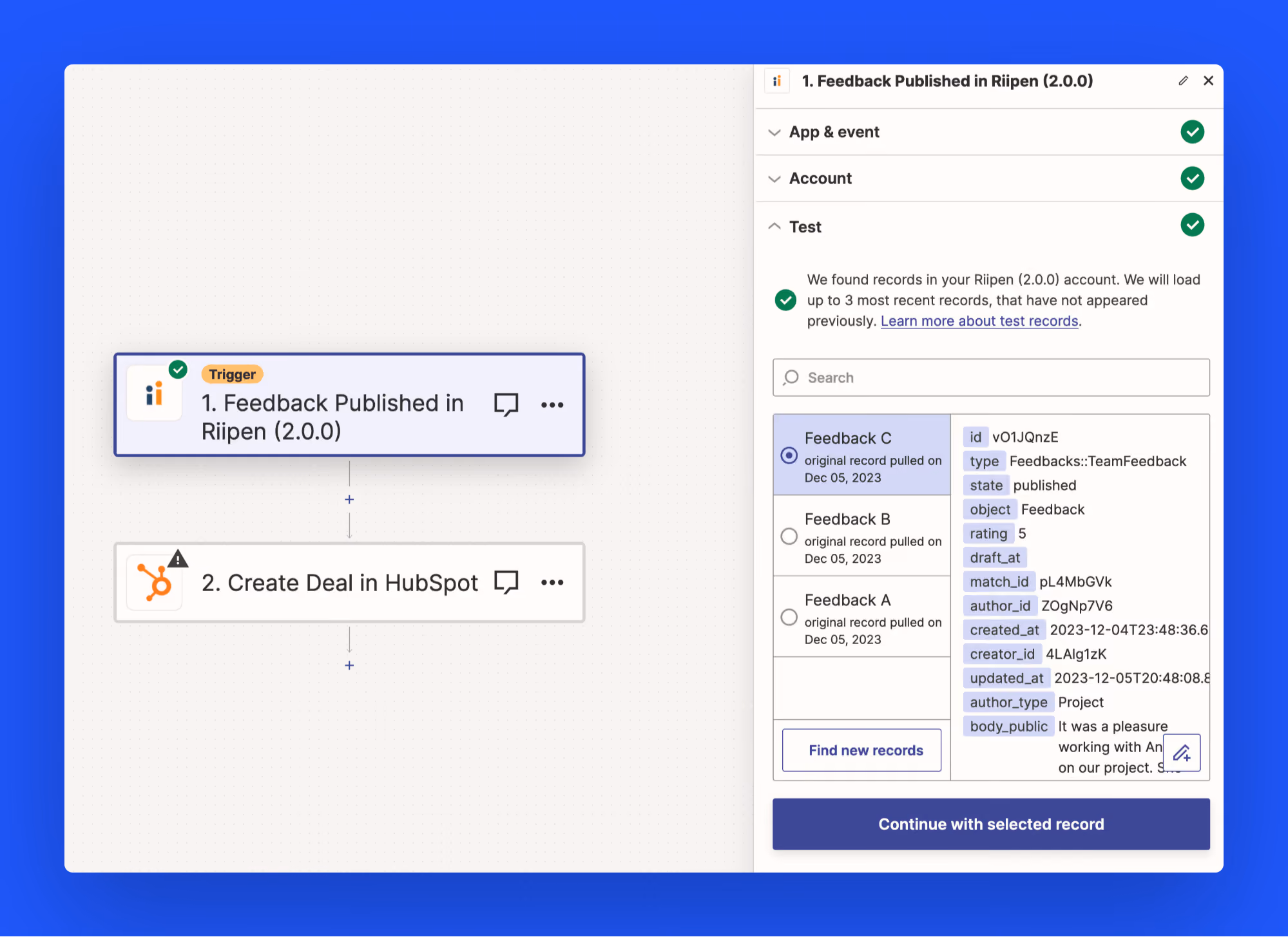Click Continue with selected record
This screenshot has width=1288, height=937.
click(991, 824)
